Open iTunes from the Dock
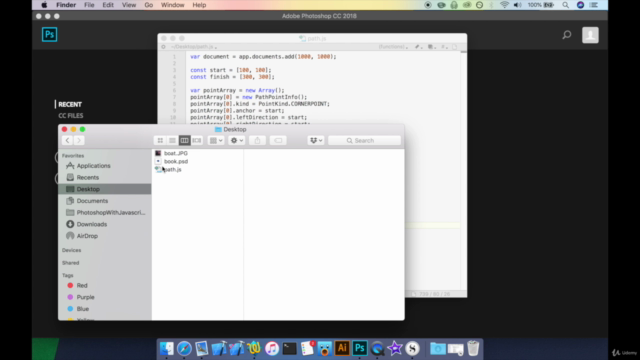This screenshot has height=360, width=640. (x=272, y=348)
